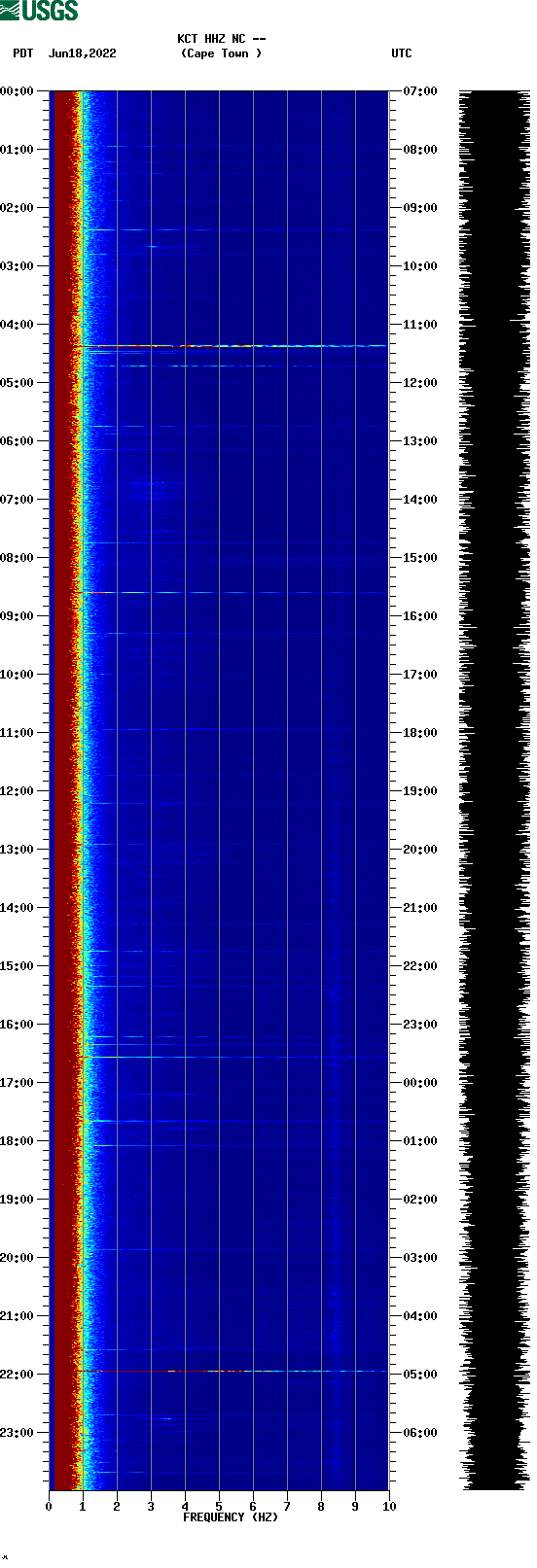Click the 'PDT' timezone label

pyautogui.click(x=22, y=53)
